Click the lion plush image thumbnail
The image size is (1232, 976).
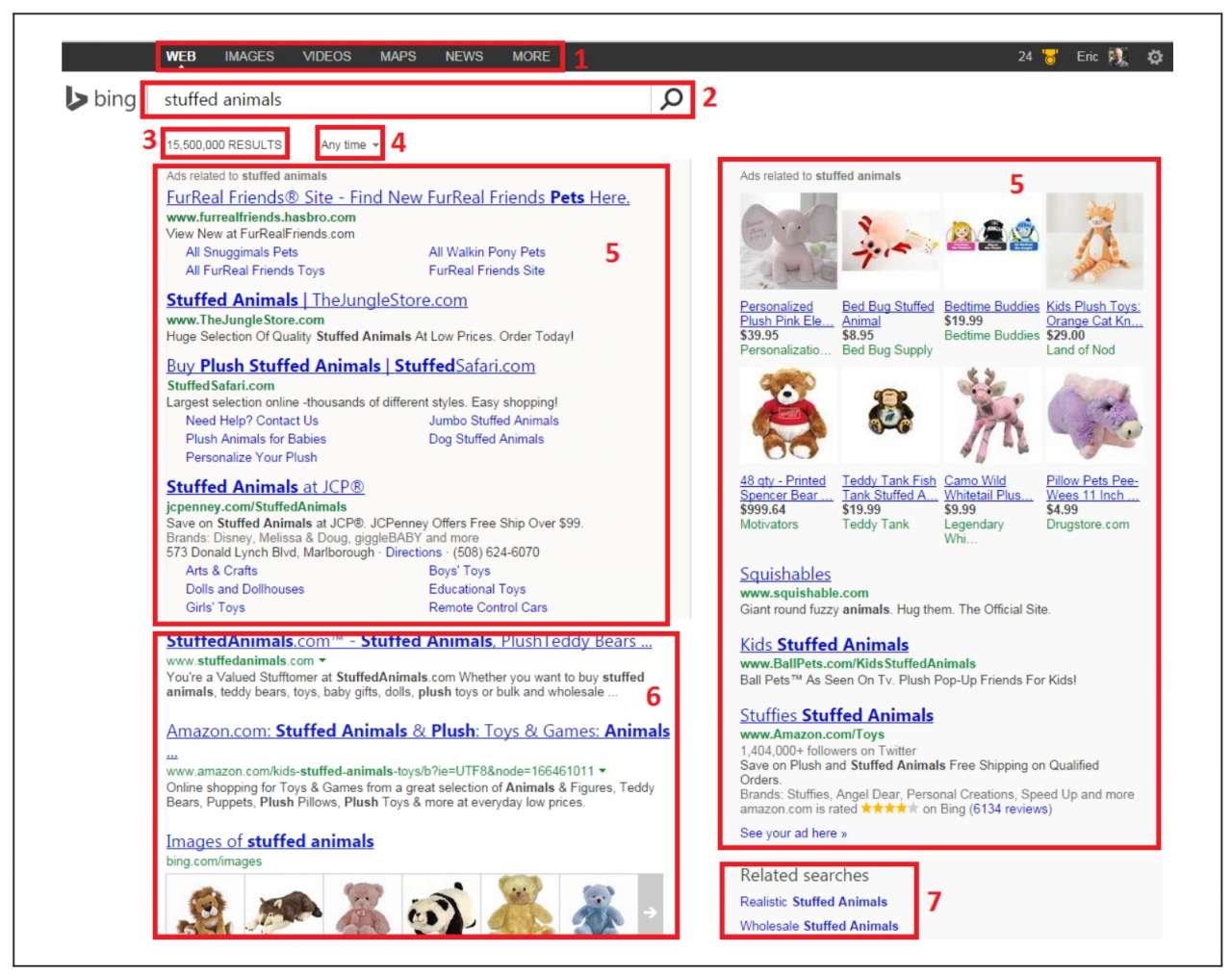pos(205,905)
